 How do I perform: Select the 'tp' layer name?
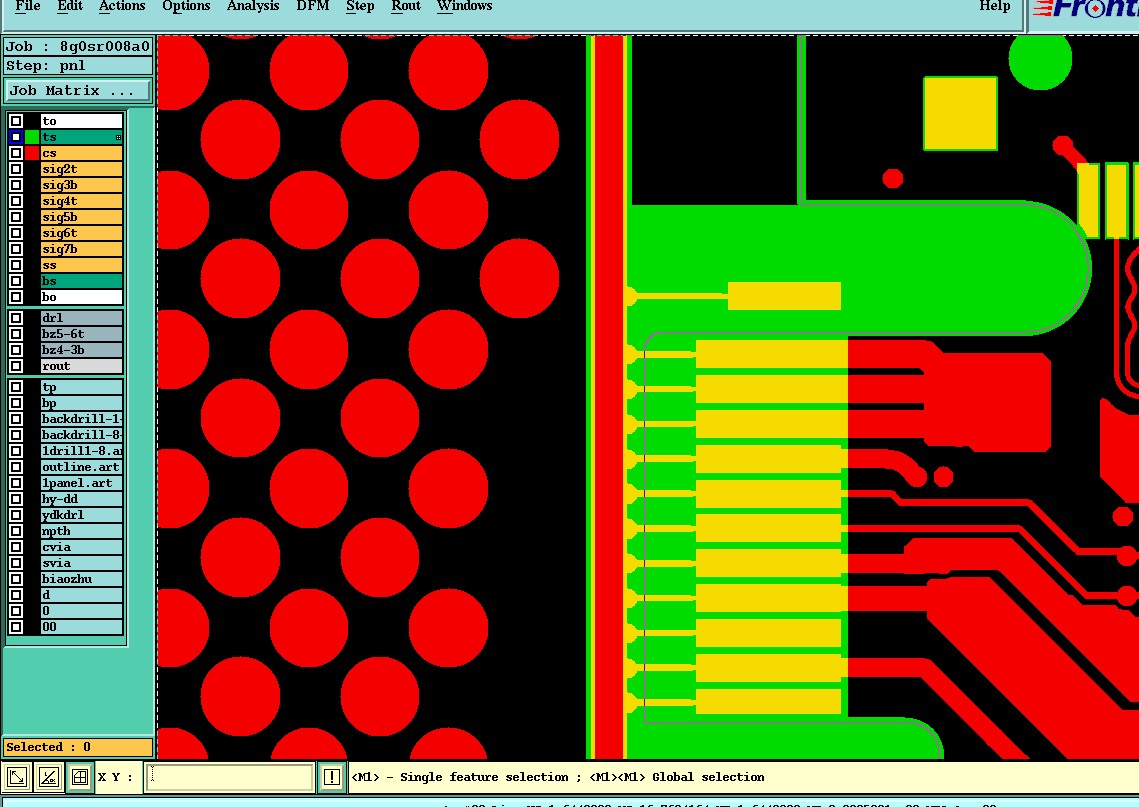click(x=81, y=387)
